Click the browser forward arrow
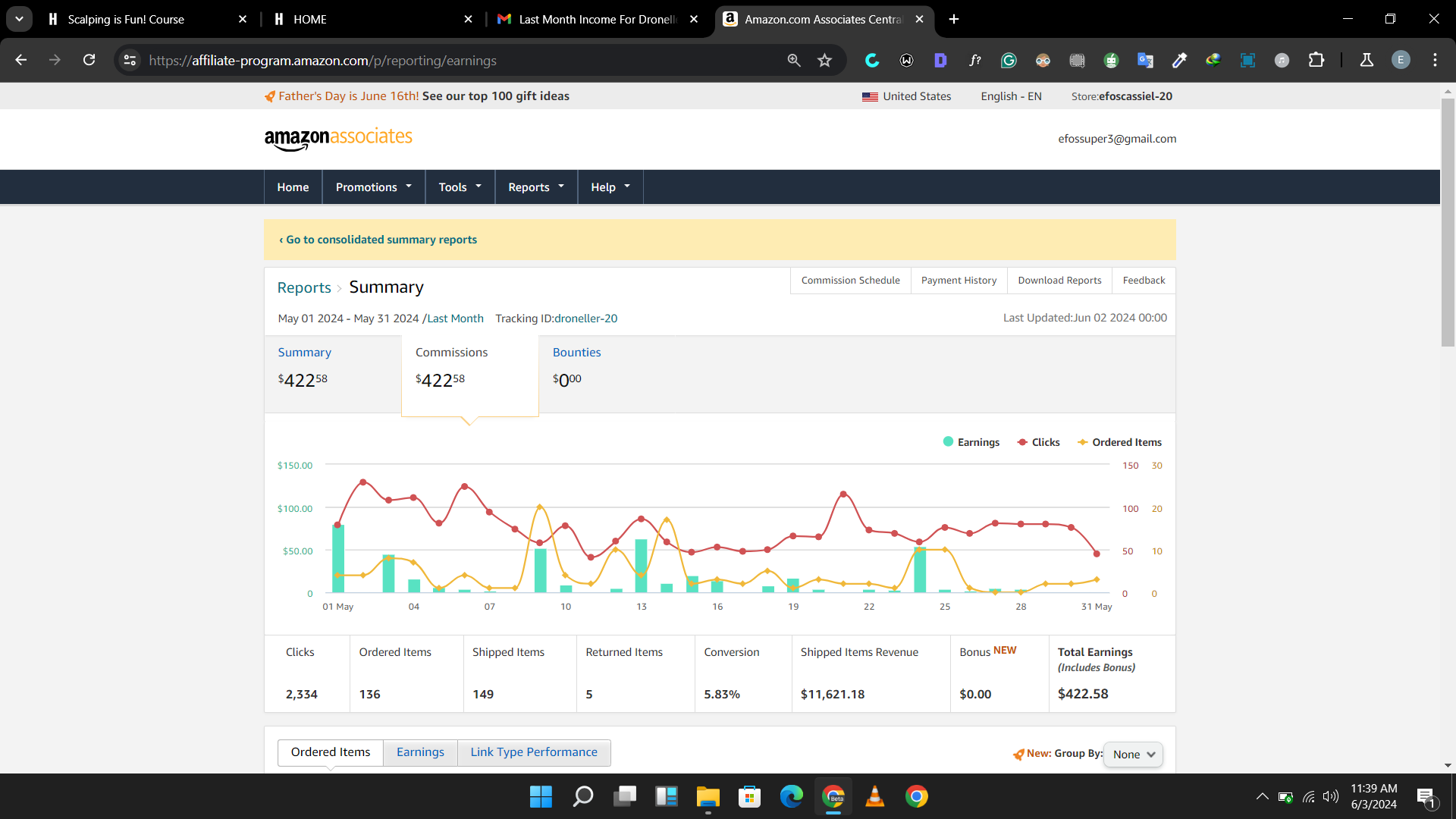 point(55,60)
